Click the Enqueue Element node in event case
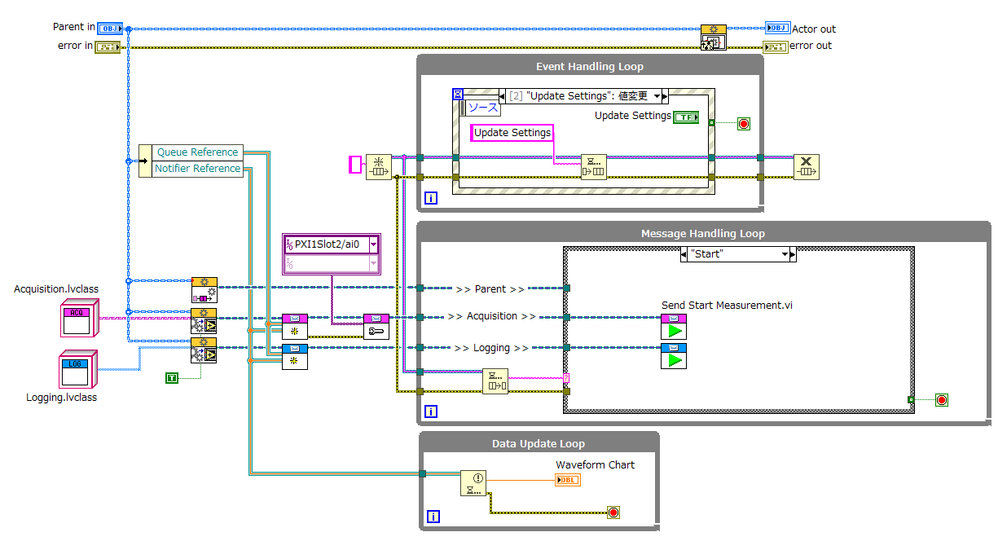Screen dimensions: 998x537 (x=594, y=166)
